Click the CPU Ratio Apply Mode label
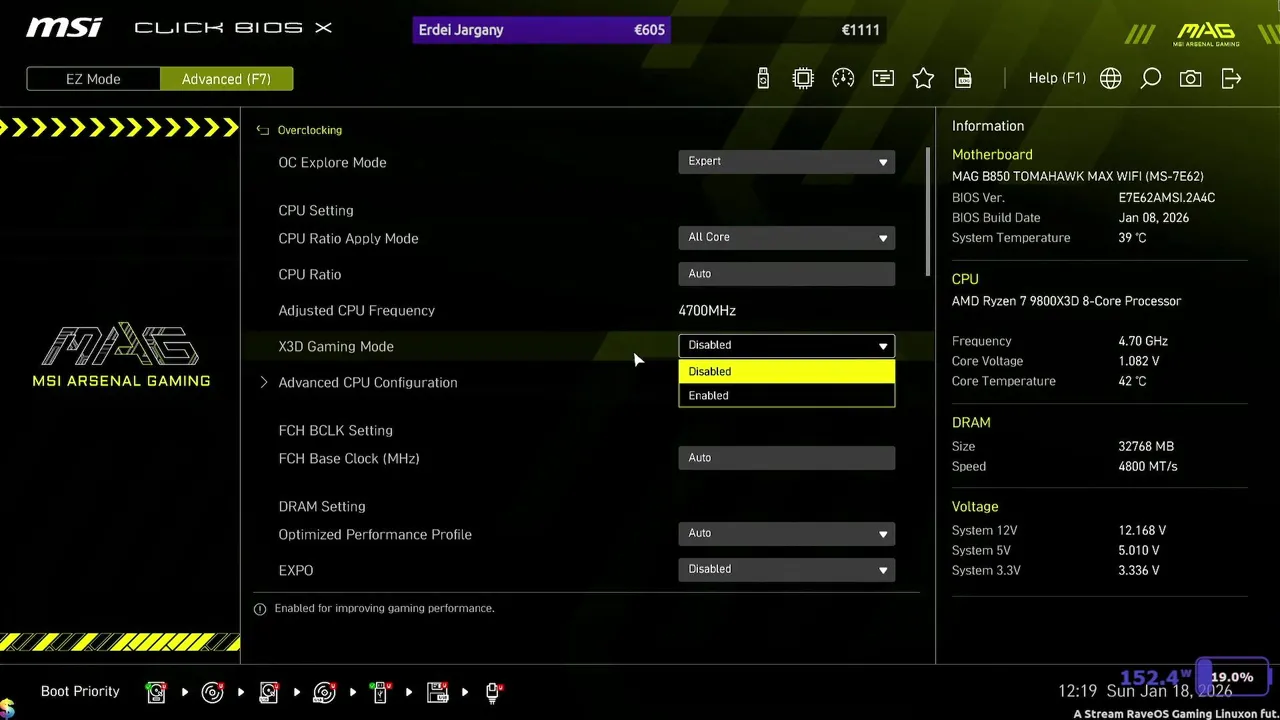This screenshot has width=1280, height=720. [x=348, y=238]
